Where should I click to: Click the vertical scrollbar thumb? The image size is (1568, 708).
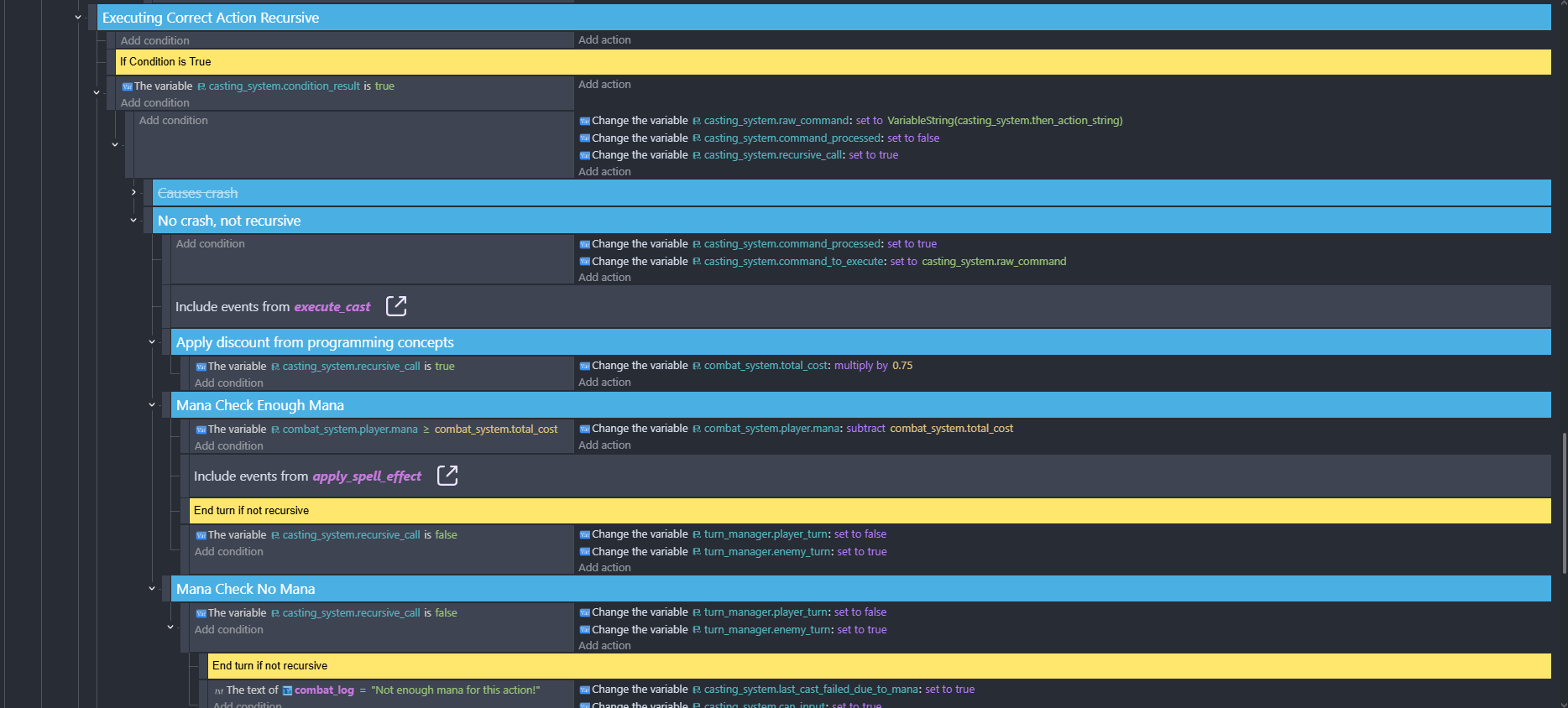pos(1564,503)
